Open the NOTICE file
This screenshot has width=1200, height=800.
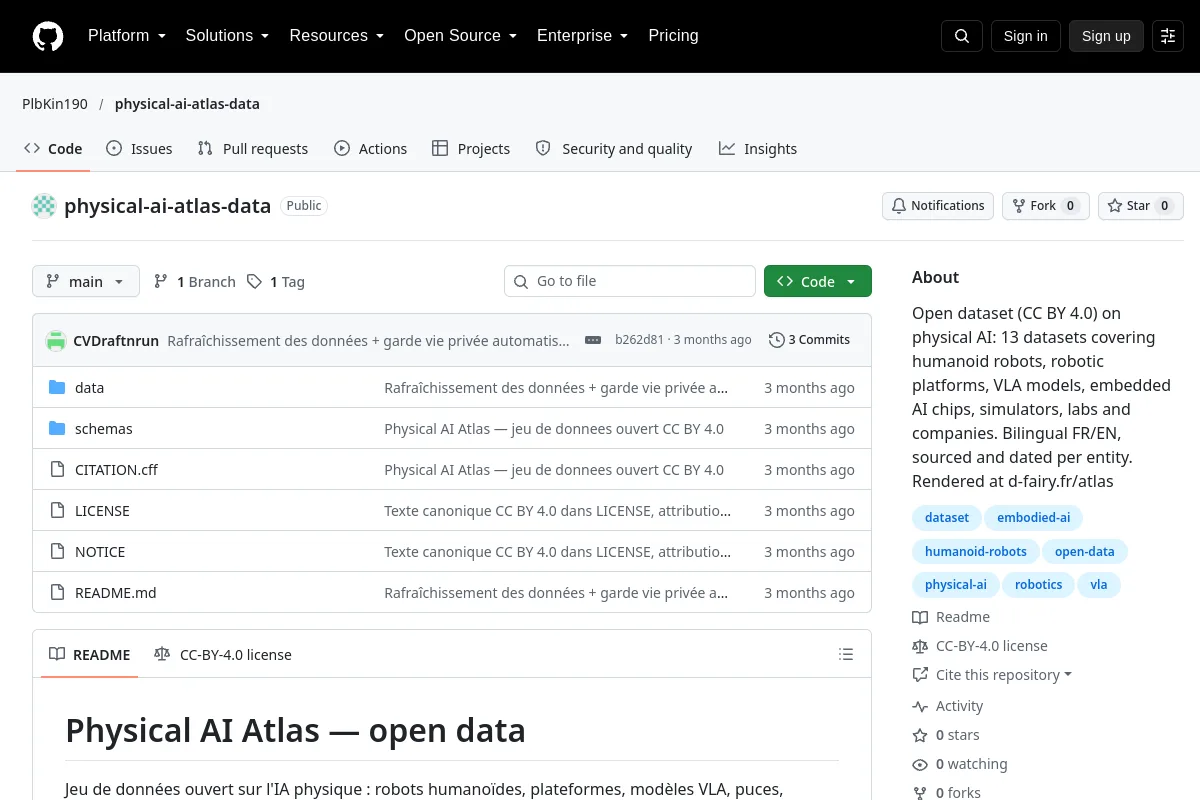tap(100, 552)
